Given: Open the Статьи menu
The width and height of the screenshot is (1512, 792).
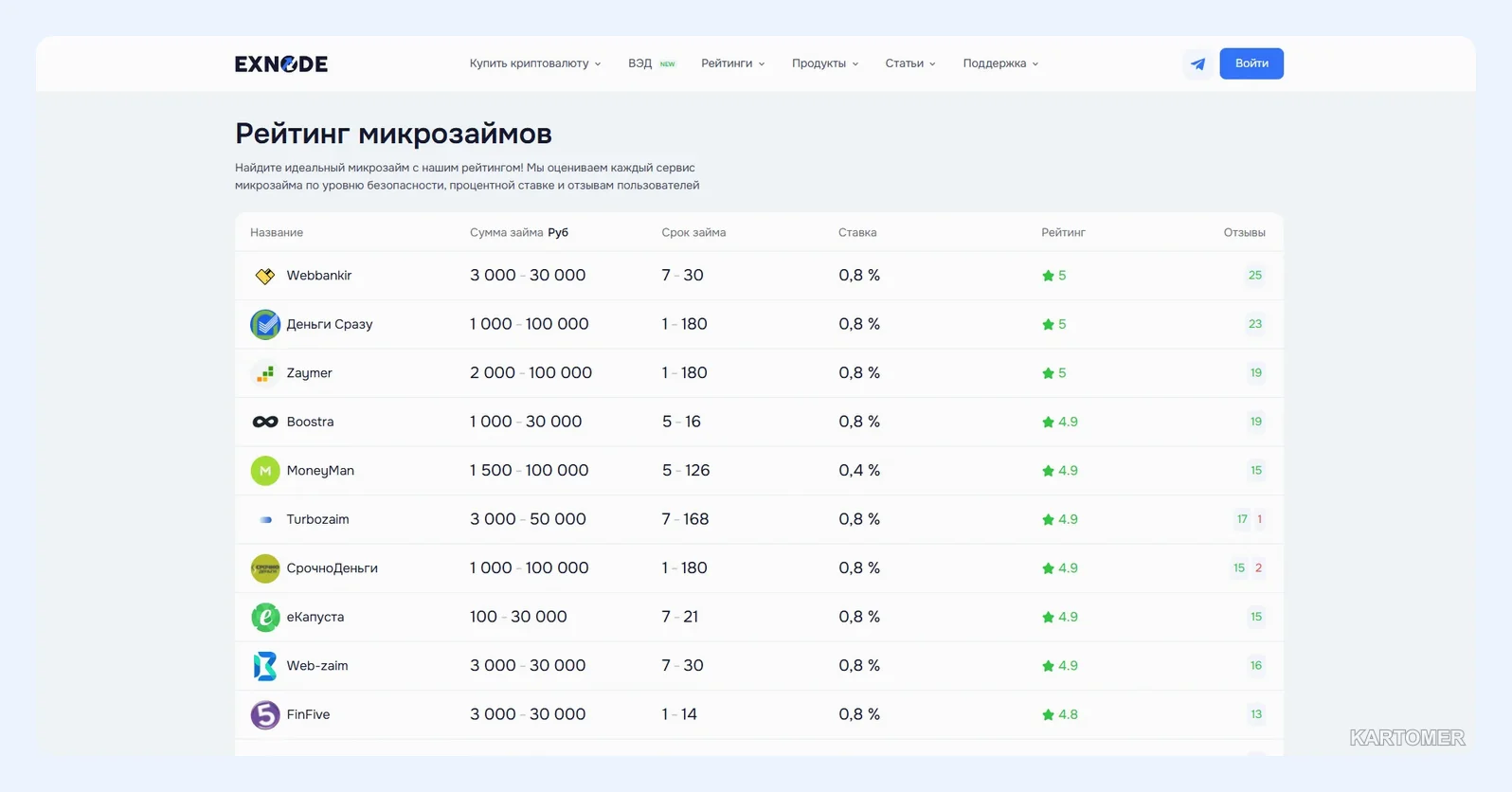Looking at the screenshot, I should point(910,63).
